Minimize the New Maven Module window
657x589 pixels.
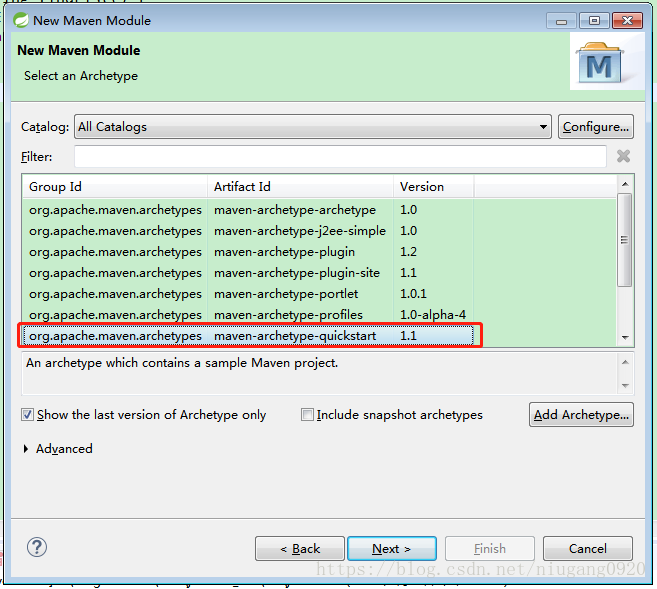click(561, 21)
